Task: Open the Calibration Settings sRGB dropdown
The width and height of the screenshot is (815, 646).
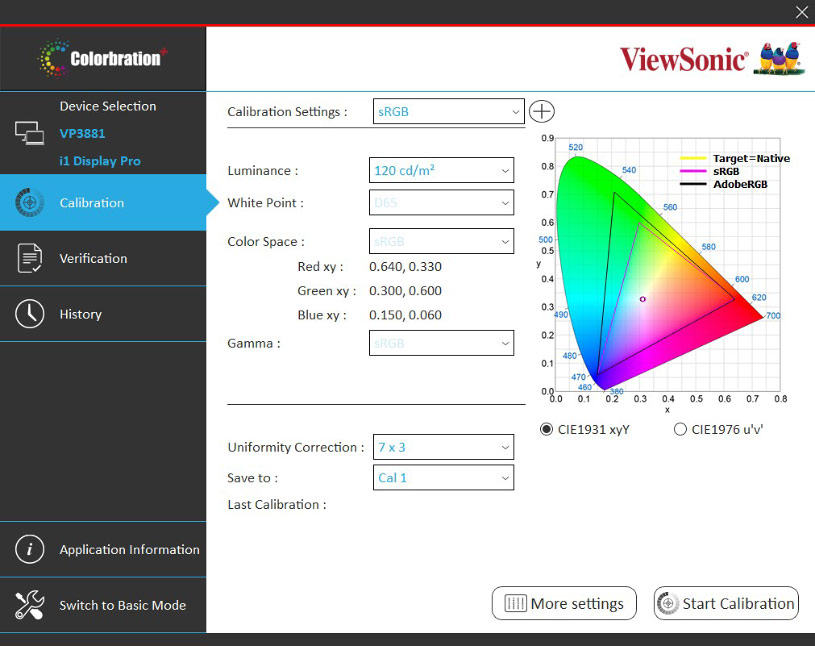Action: [449, 111]
